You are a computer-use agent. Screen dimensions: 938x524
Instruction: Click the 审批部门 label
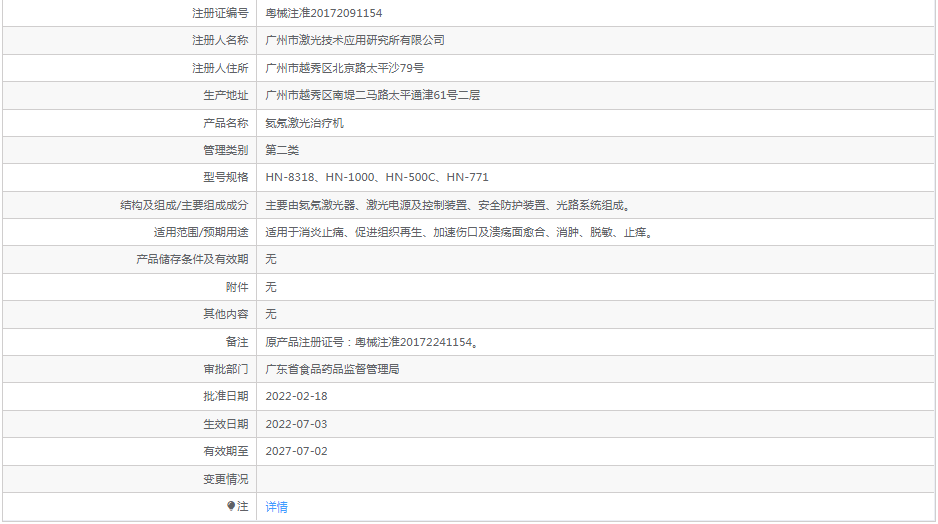pos(226,369)
